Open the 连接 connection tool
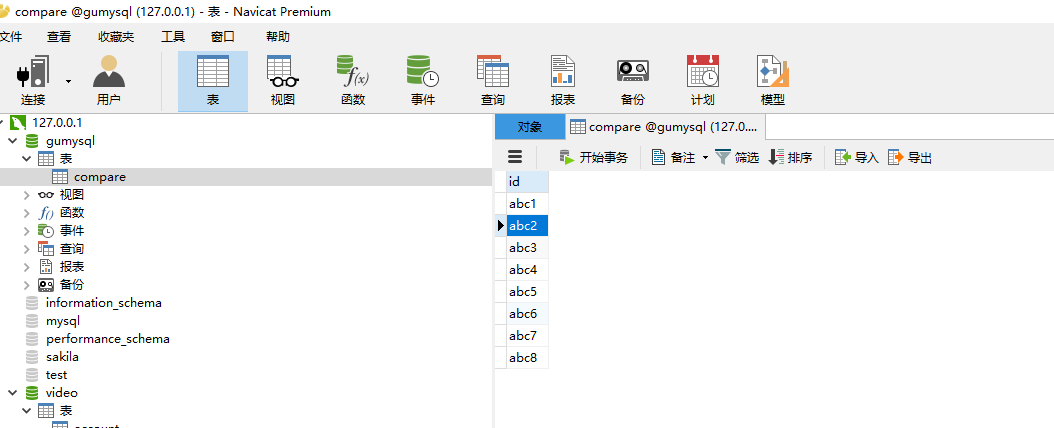Viewport: 1054px width, 428px height. [x=33, y=81]
